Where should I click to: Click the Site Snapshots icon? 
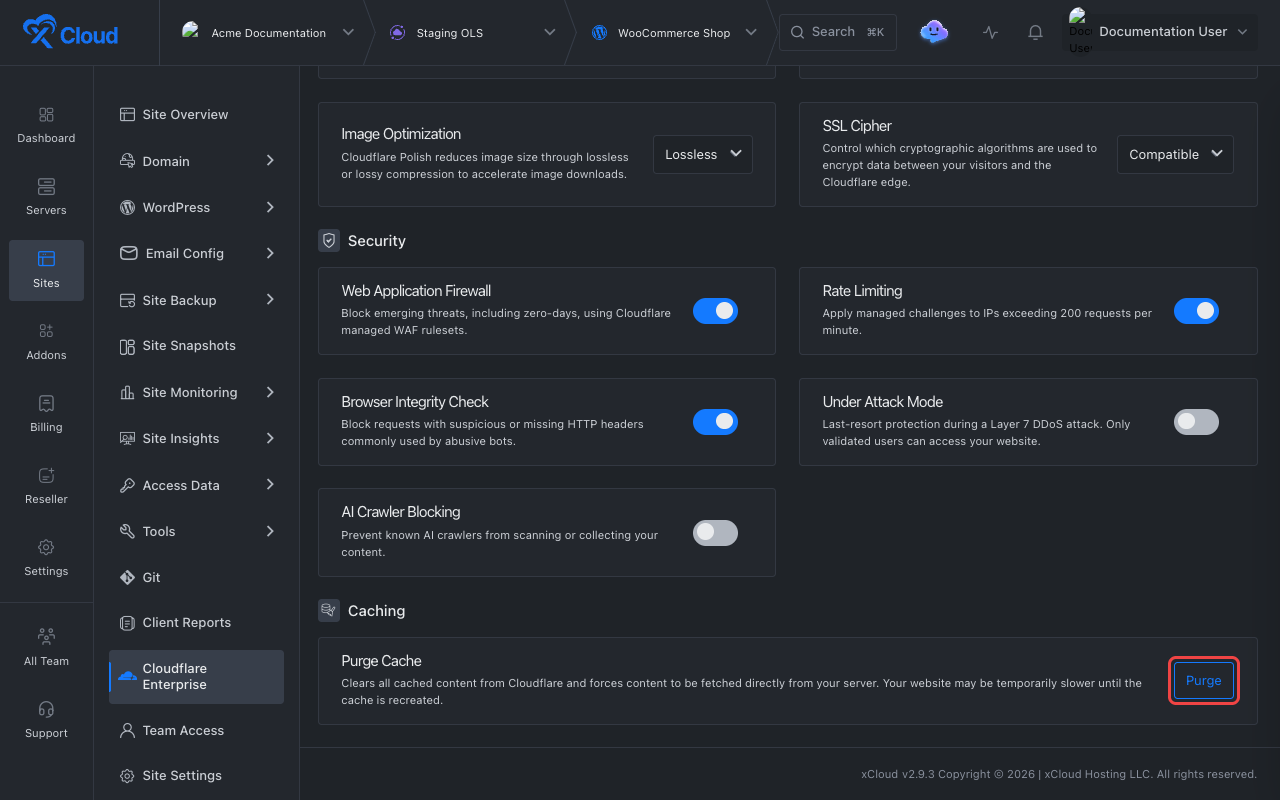127,346
